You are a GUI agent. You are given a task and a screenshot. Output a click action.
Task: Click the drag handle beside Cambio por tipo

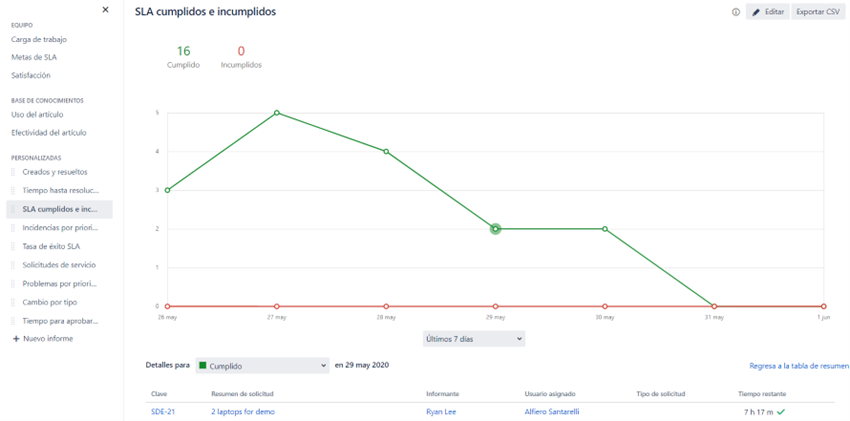coord(14,302)
